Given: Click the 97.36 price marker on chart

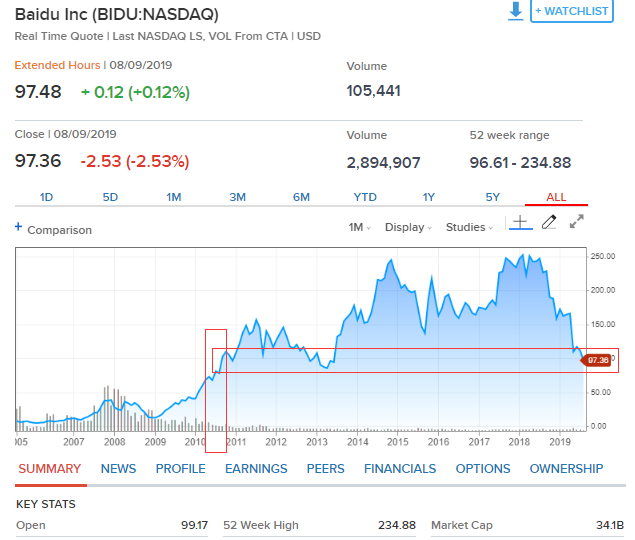Looking at the screenshot, I should coord(597,360).
